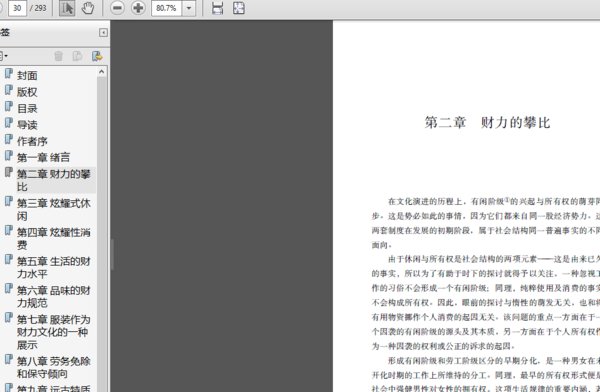This screenshot has width=600, height=392.
Task: Open bookmark panel options menu
Action: (3, 56)
